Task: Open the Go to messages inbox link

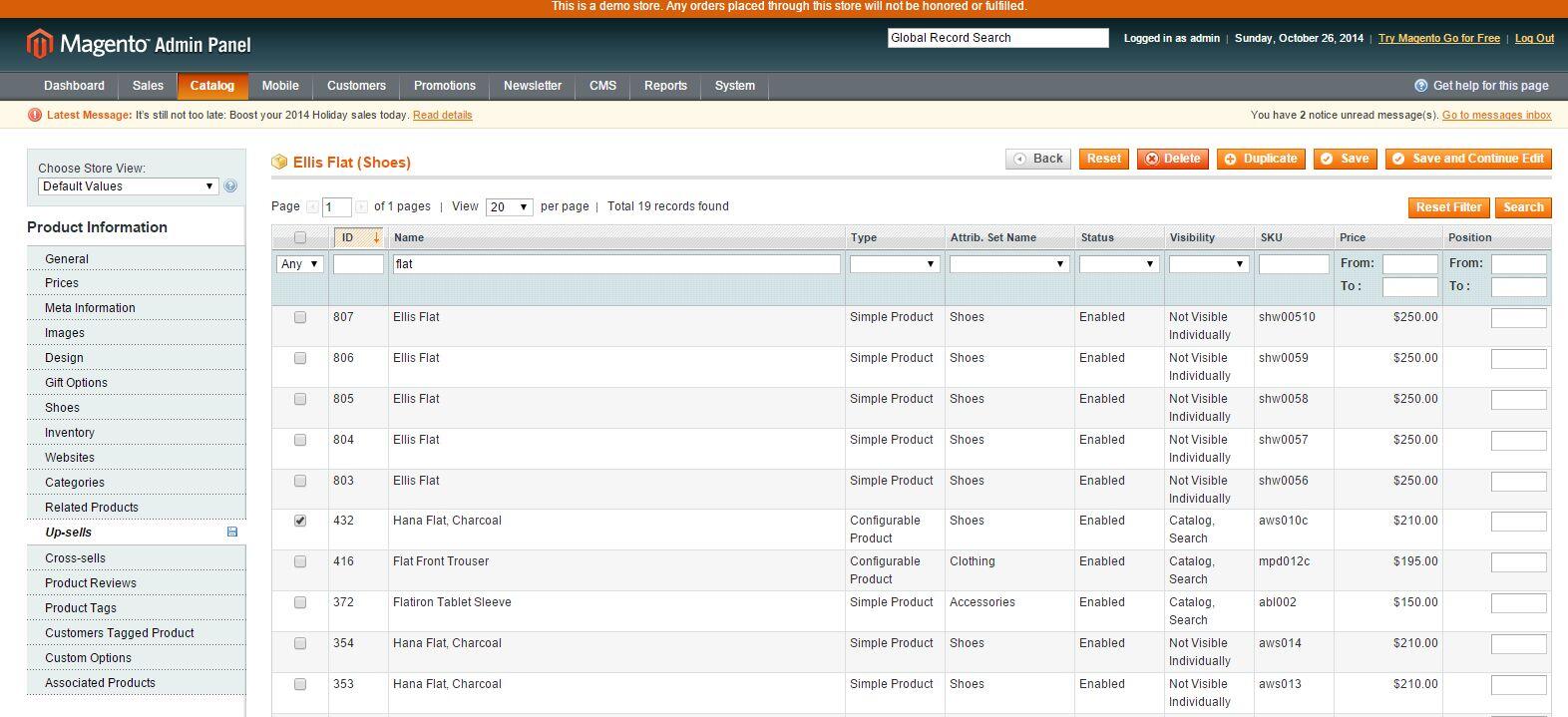Action: [x=1496, y=116]
